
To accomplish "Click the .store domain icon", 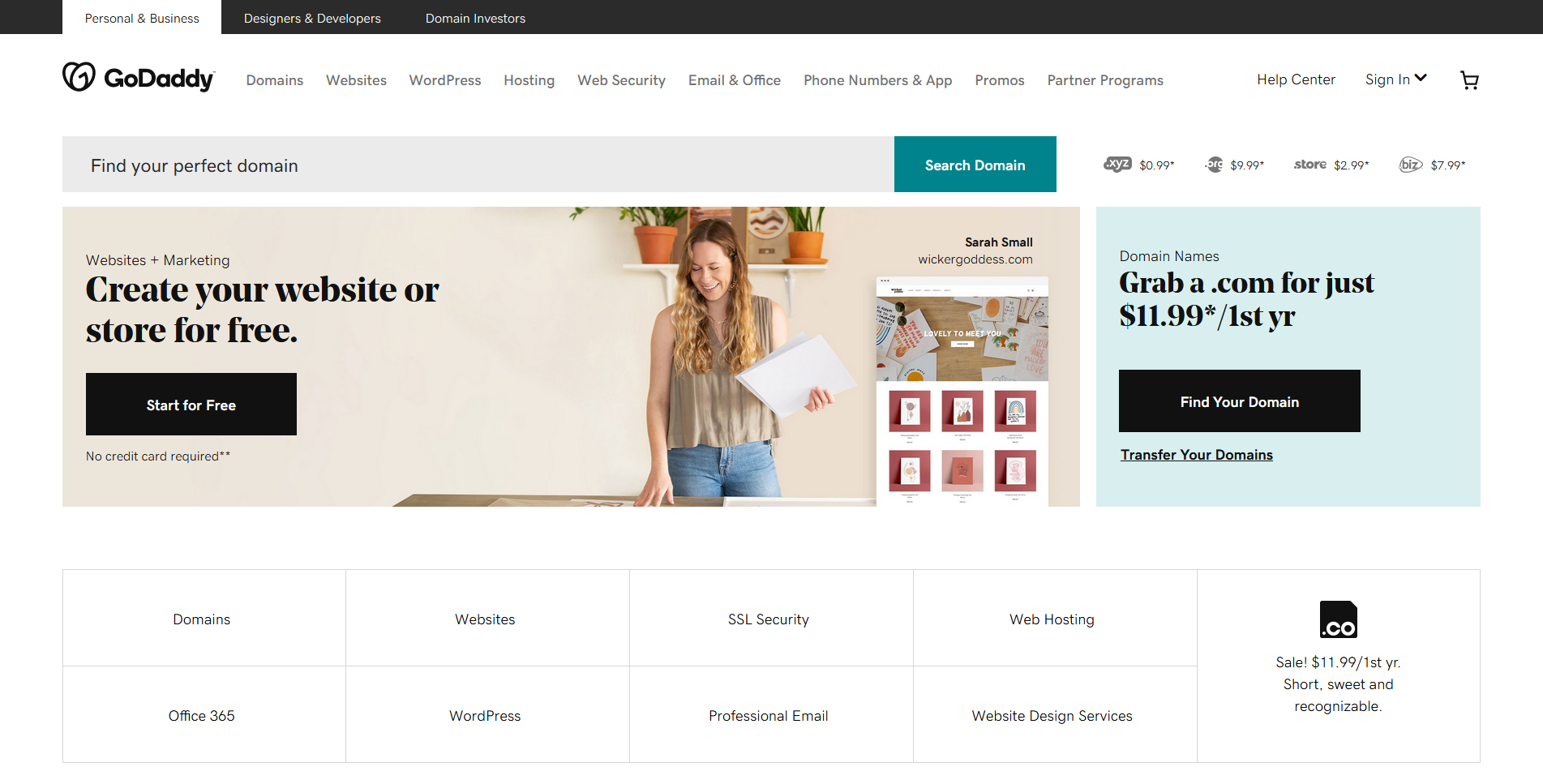I will (1310, 165).
